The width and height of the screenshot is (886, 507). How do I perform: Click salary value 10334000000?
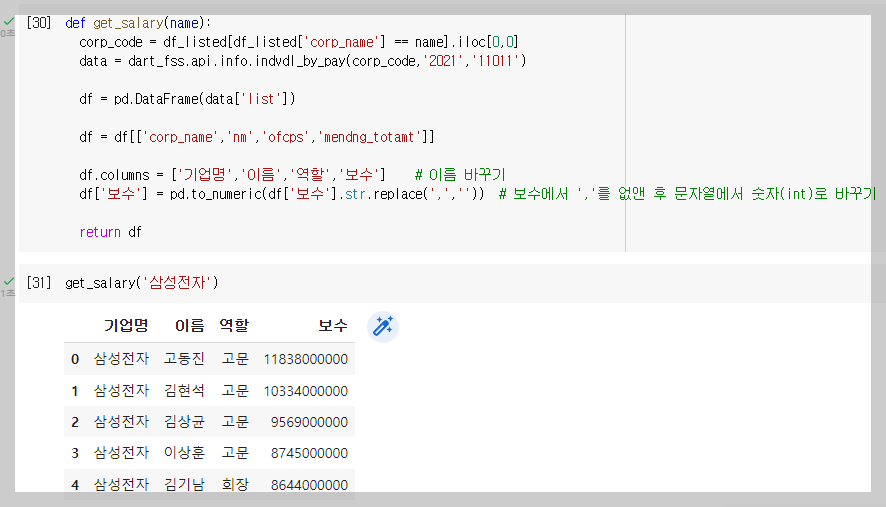pos(306,391)
